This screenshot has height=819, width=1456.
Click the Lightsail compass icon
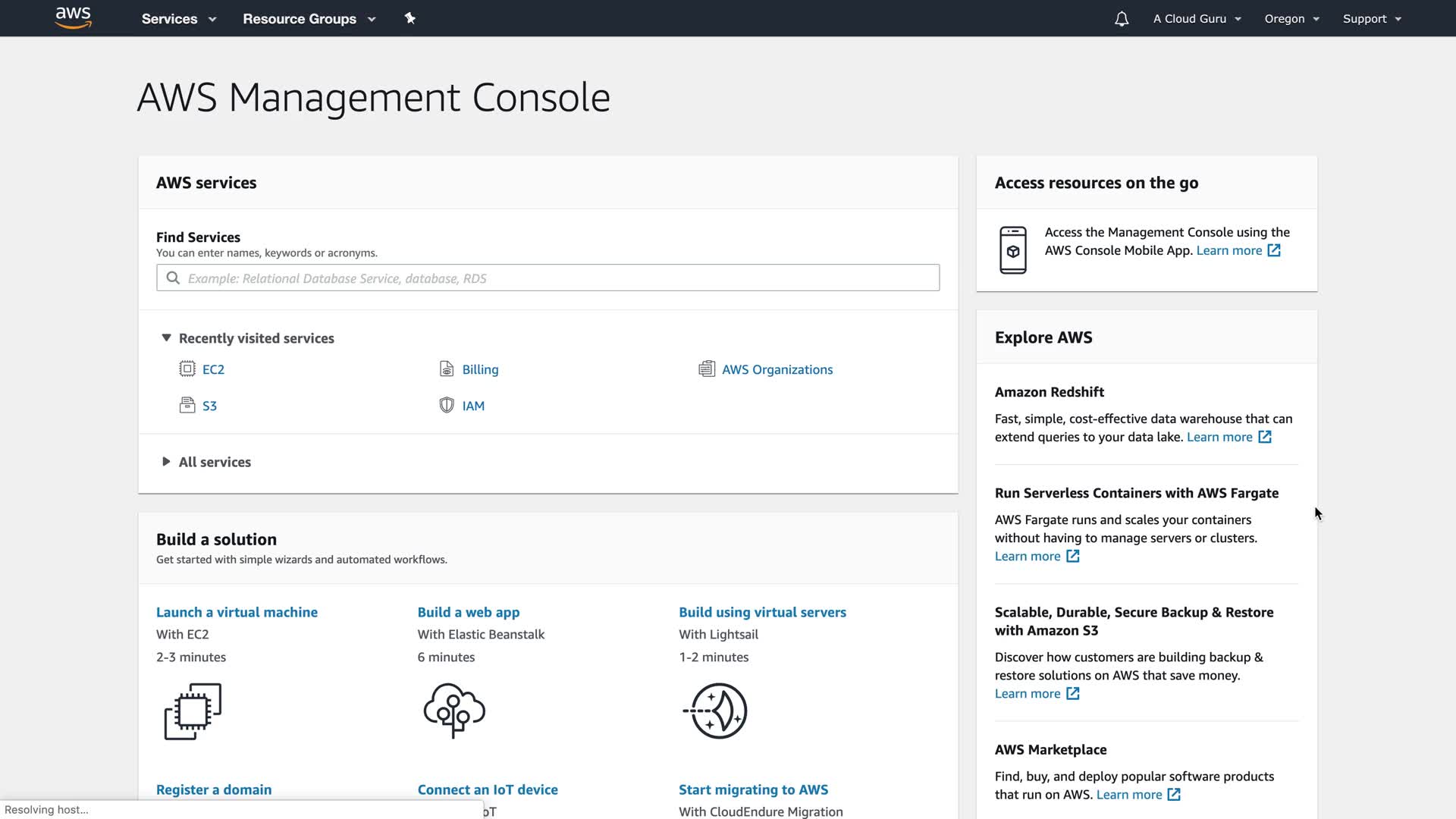point(716,711)
